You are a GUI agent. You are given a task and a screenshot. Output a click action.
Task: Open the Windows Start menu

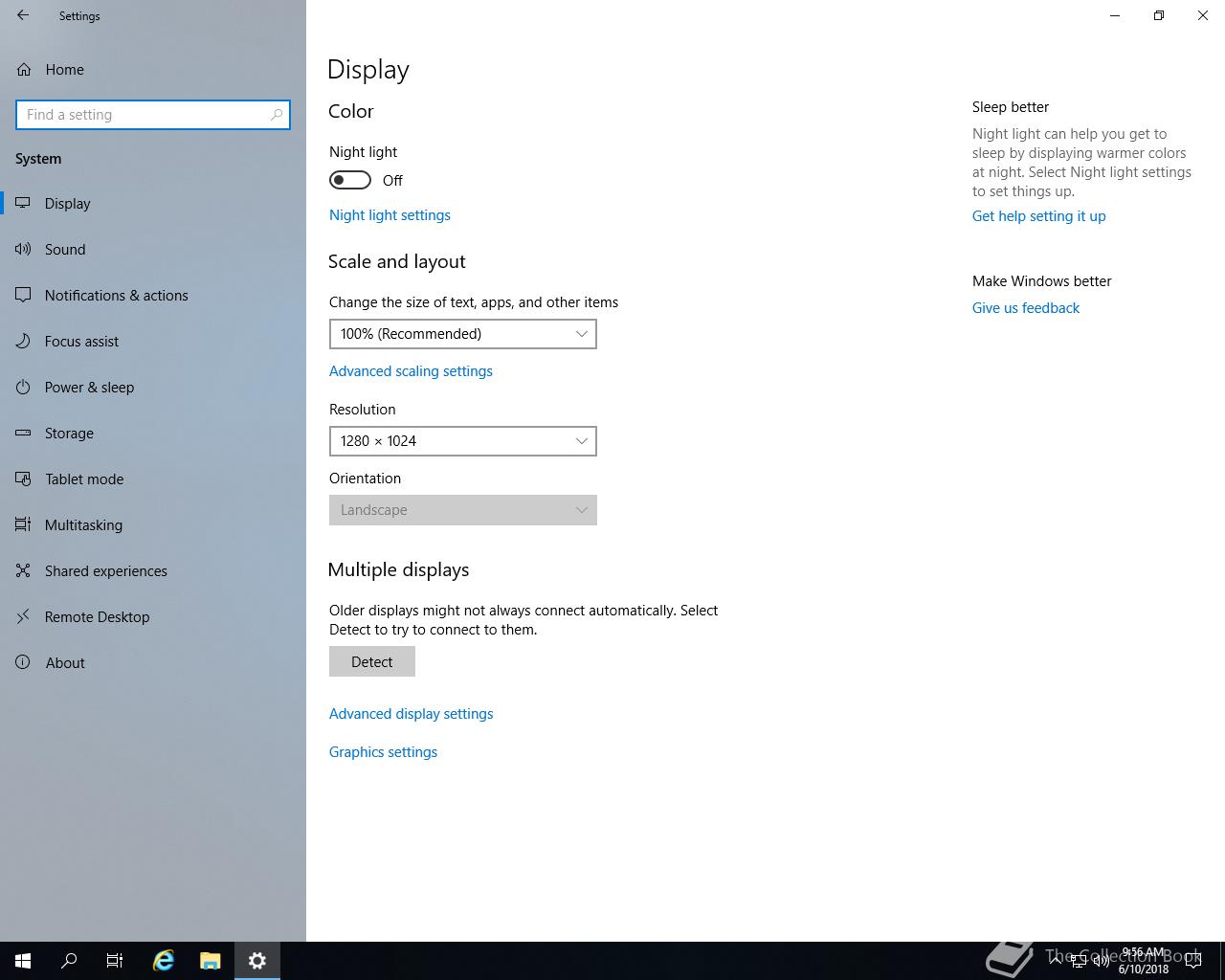tap(23, 961)
